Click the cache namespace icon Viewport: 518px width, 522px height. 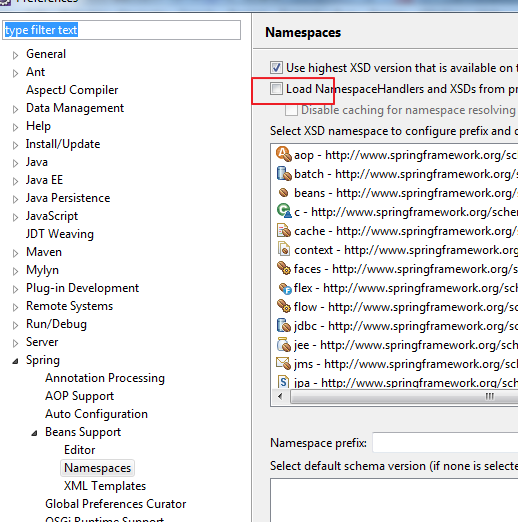tap(284, 231)
